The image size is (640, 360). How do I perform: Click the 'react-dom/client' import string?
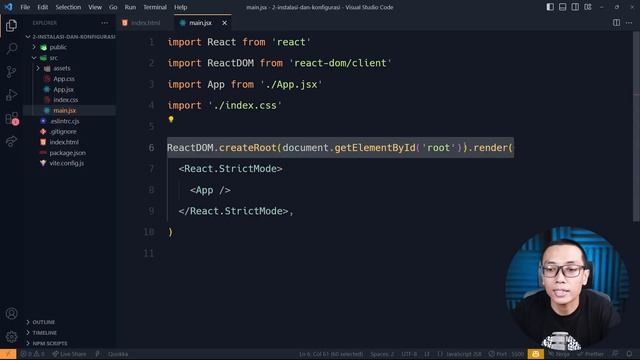pyautogui.click(x=340, y=63)
